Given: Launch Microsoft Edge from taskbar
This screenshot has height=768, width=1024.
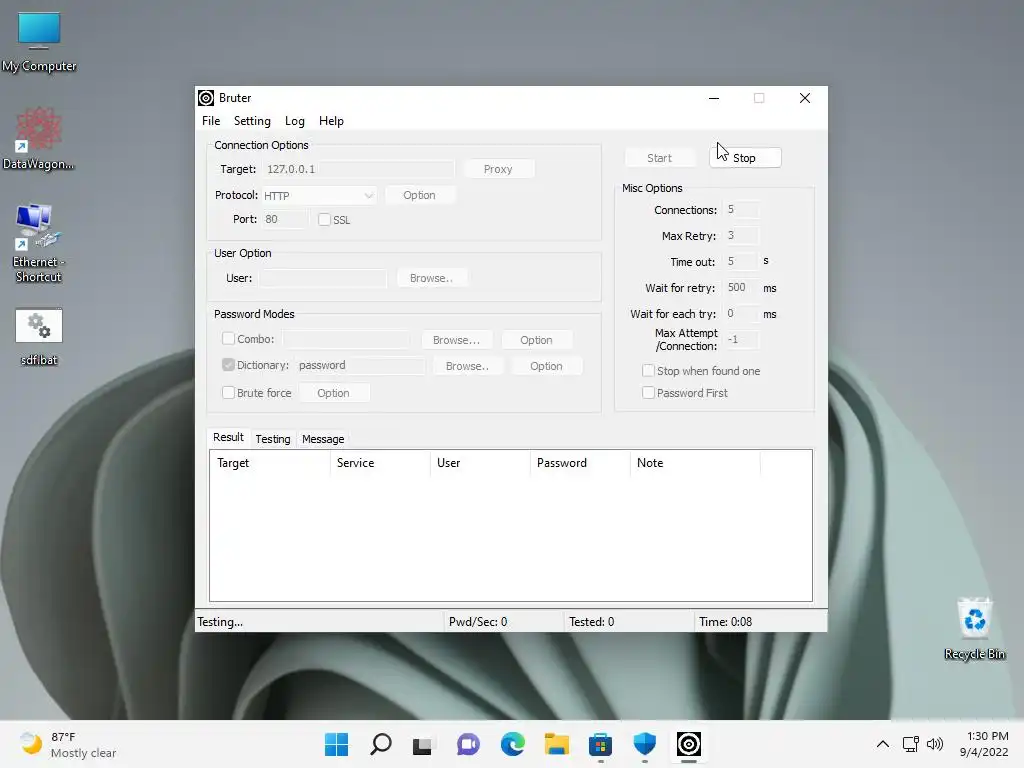Looking at the screenshot, I should [513, 744].
